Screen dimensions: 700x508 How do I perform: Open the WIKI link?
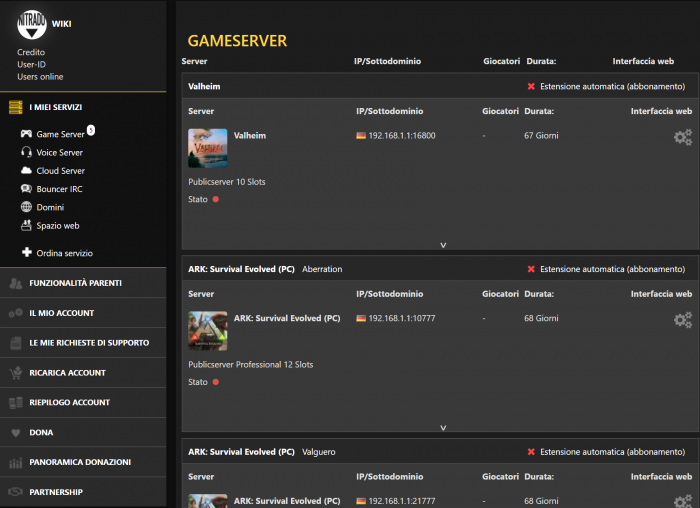coord(62,24)
